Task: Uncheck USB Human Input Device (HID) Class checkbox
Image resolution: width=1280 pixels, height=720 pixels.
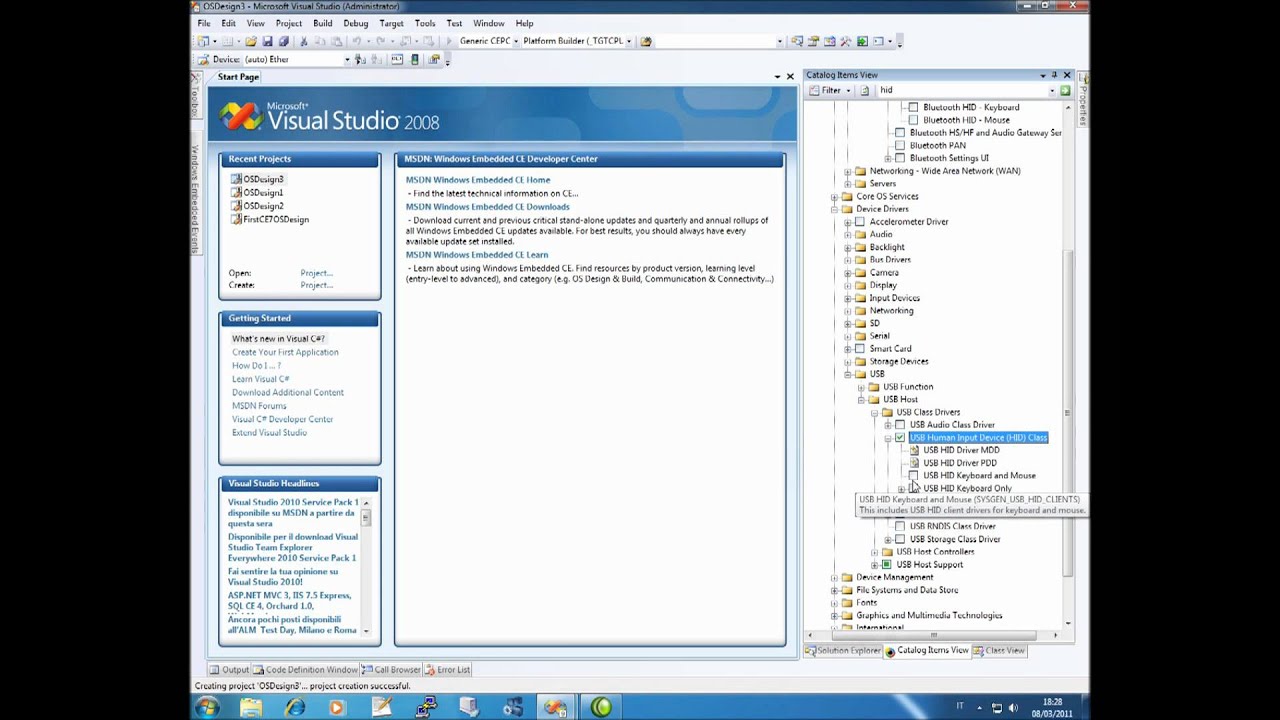Action: [x=900, y=438]
